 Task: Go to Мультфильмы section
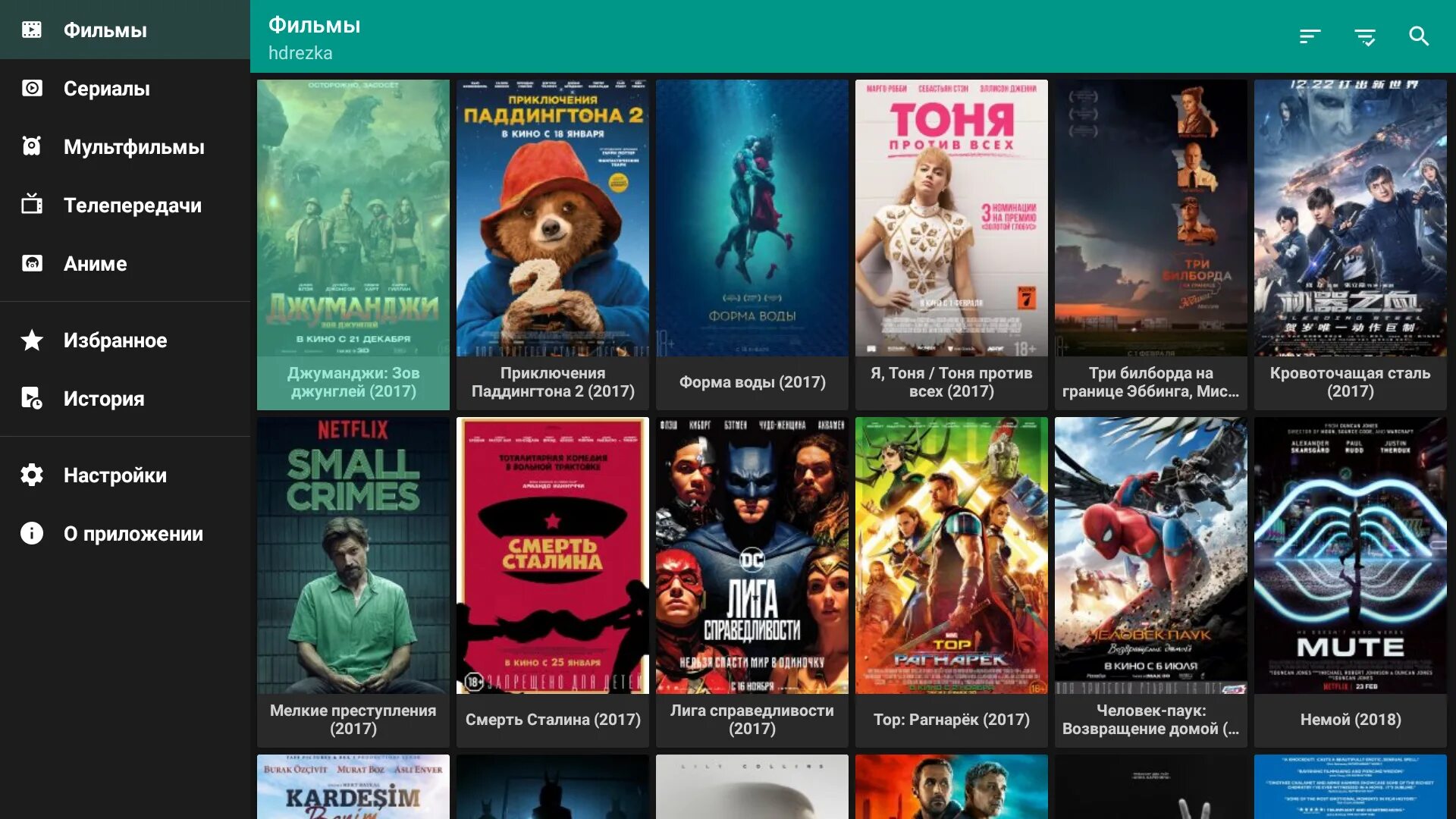125,146
